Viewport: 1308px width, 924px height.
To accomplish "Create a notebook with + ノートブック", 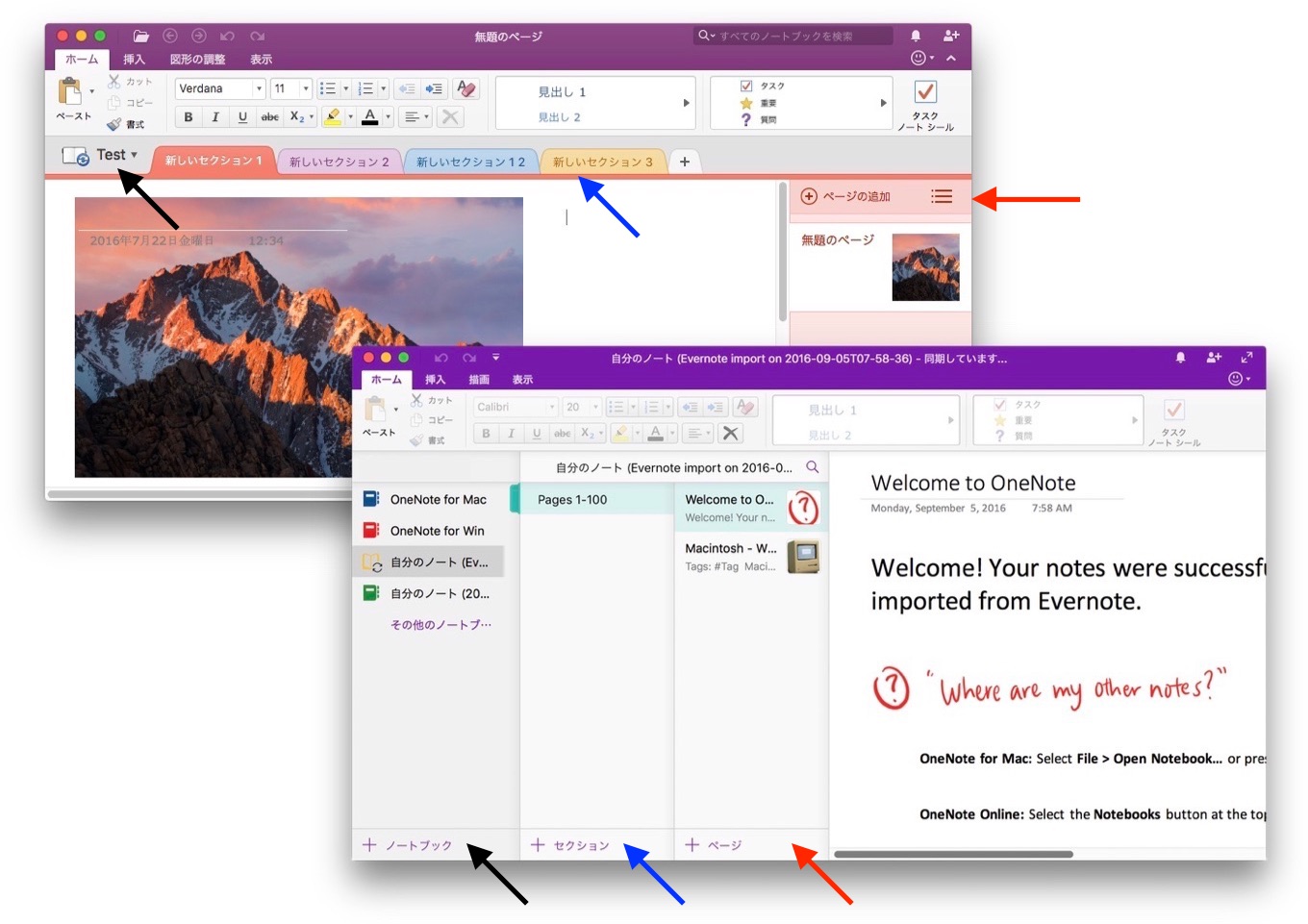I will (408, 845).
